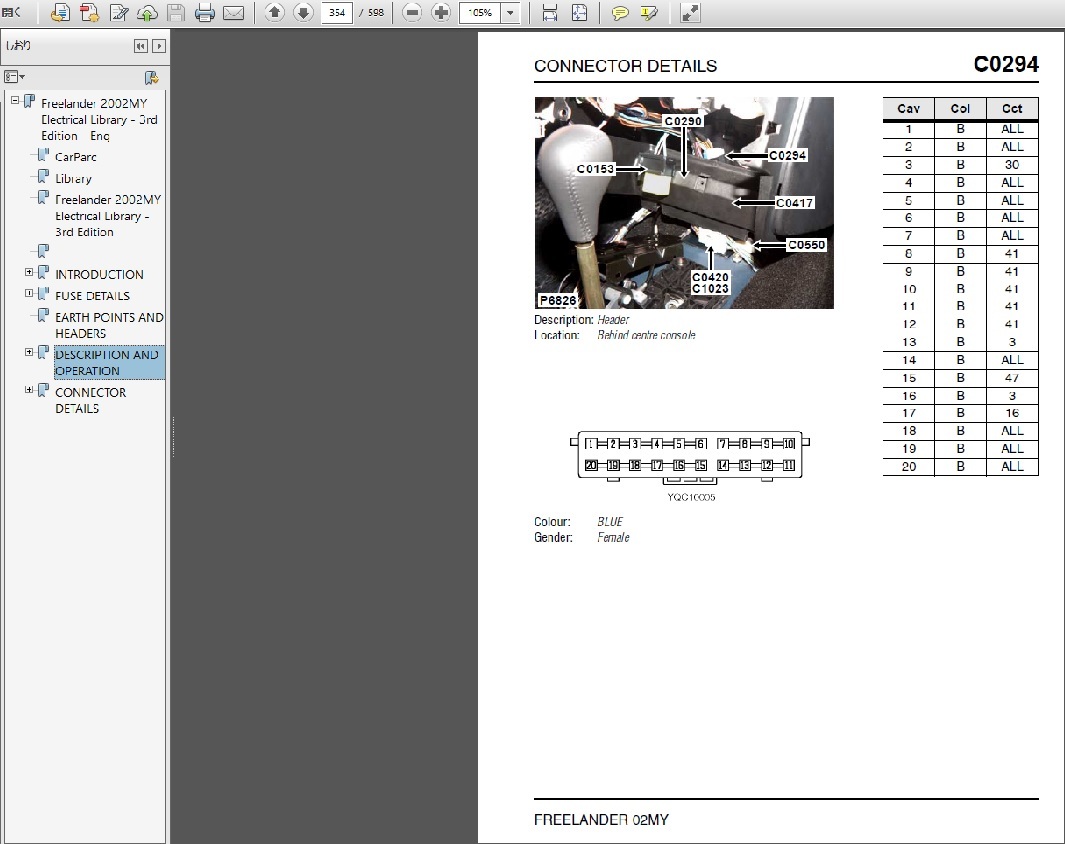Click the CarParc bookmark icon

pyautogui.click(x=43, y=155)
